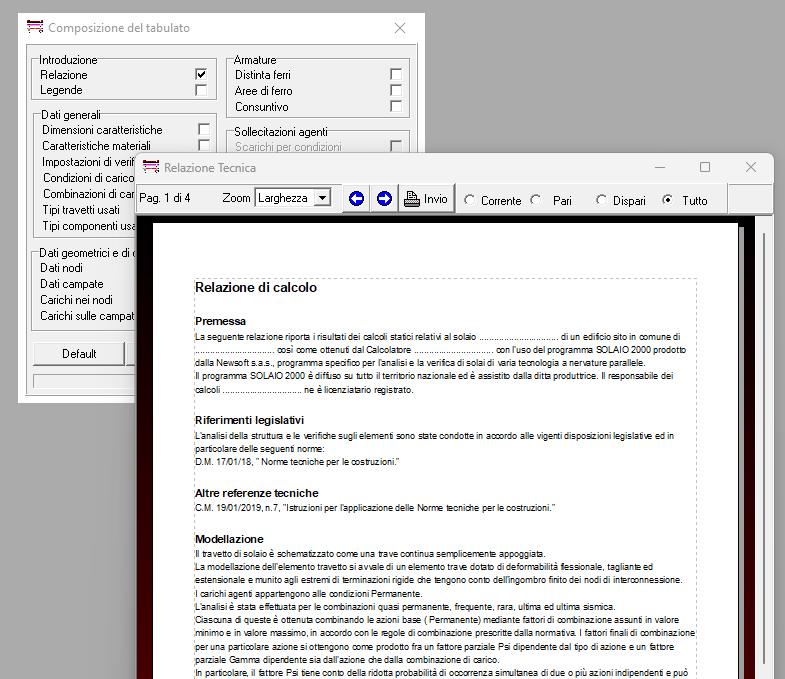The image size is (785, 679).
Task: Close the Composizione del tabulato dialog
Action: [400, 28]
